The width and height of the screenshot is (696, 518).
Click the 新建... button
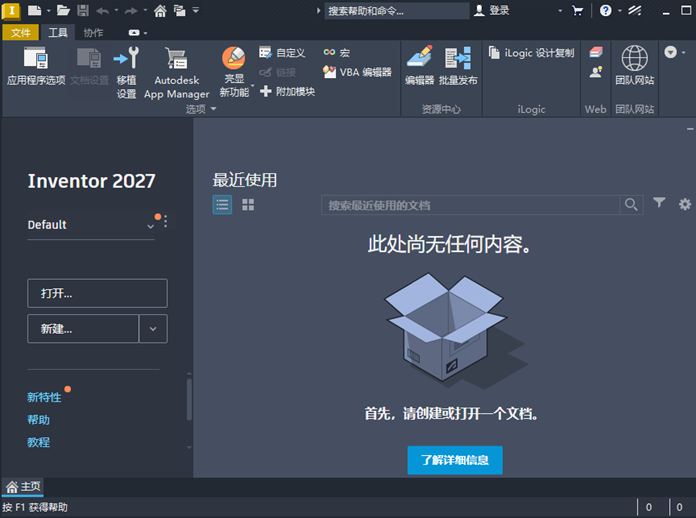tap(83, 329)
